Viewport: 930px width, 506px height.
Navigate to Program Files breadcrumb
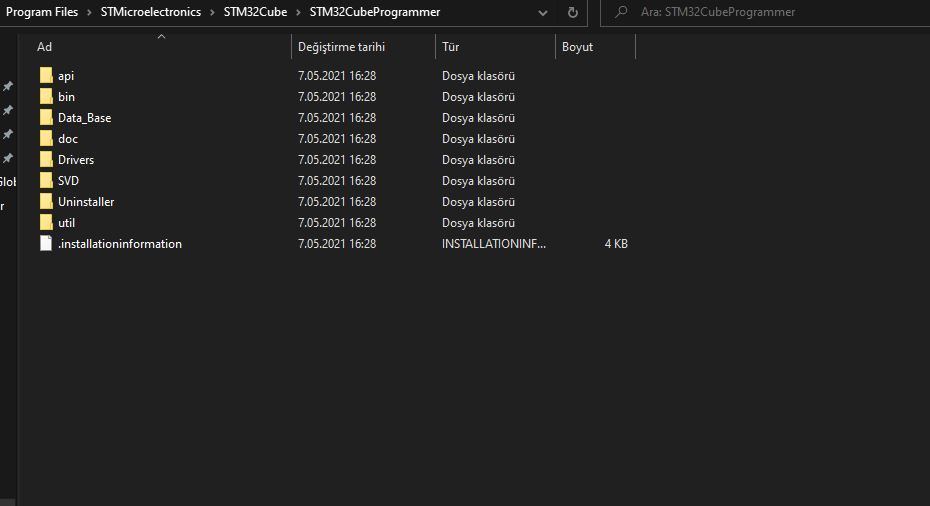[42, 12]
